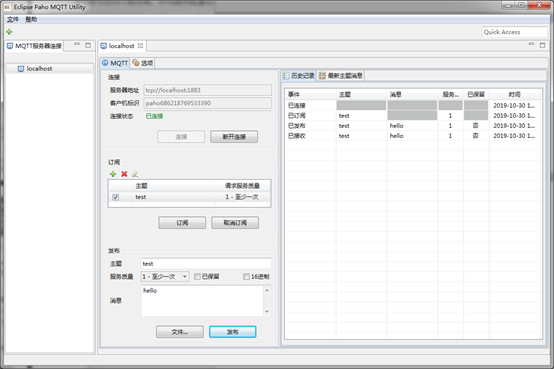Click the history table 主题 column header
This screenshot has width=554, height=369.
point(361,94)
